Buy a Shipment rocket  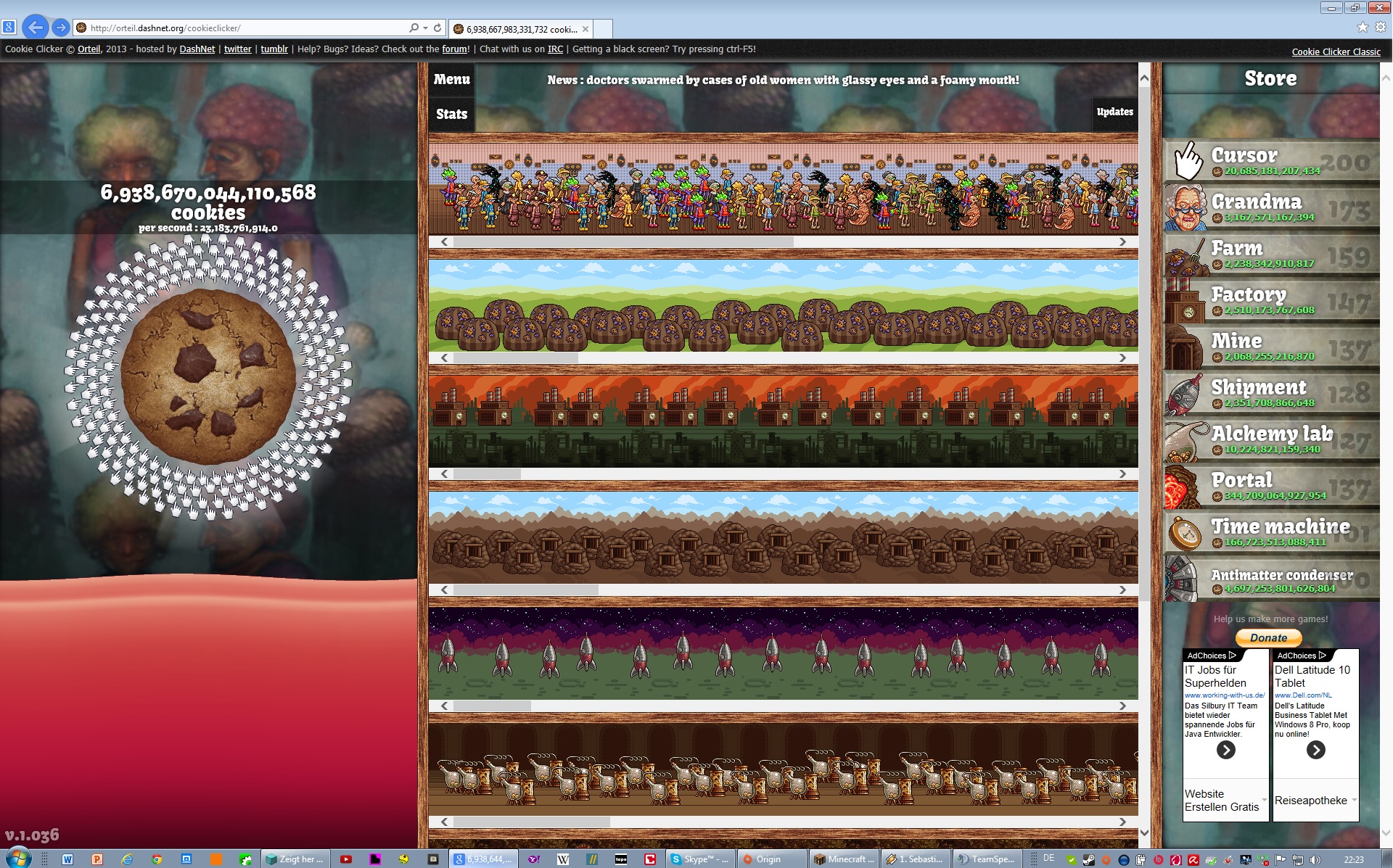pyautogui.click(x=1271, y=393)
